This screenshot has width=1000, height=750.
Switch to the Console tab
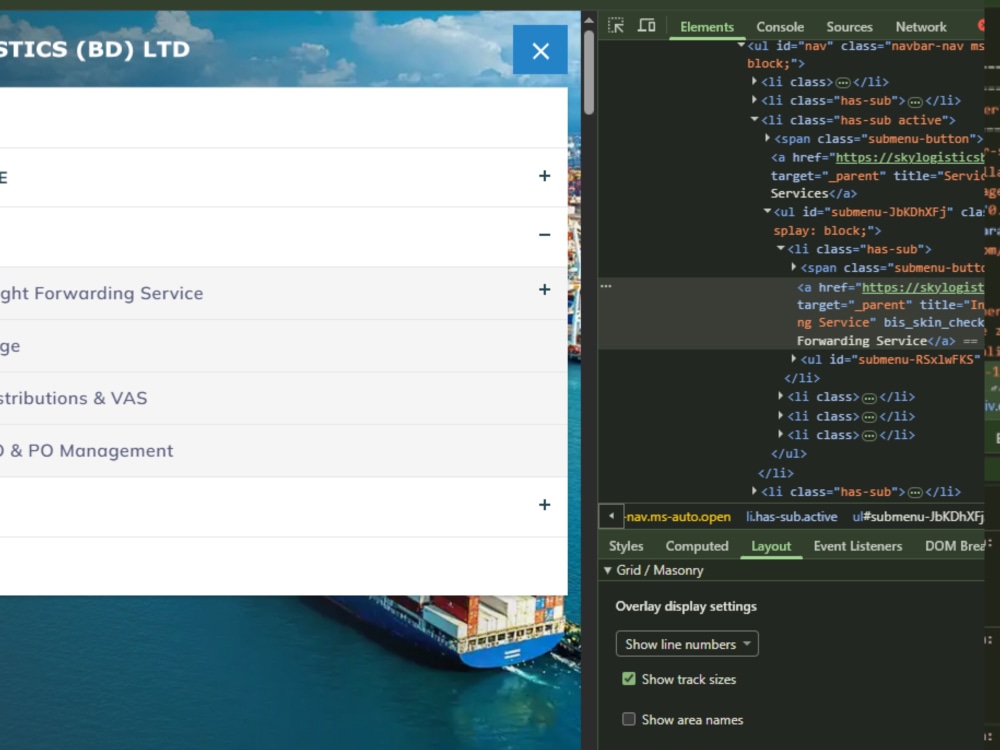[780, 27]
